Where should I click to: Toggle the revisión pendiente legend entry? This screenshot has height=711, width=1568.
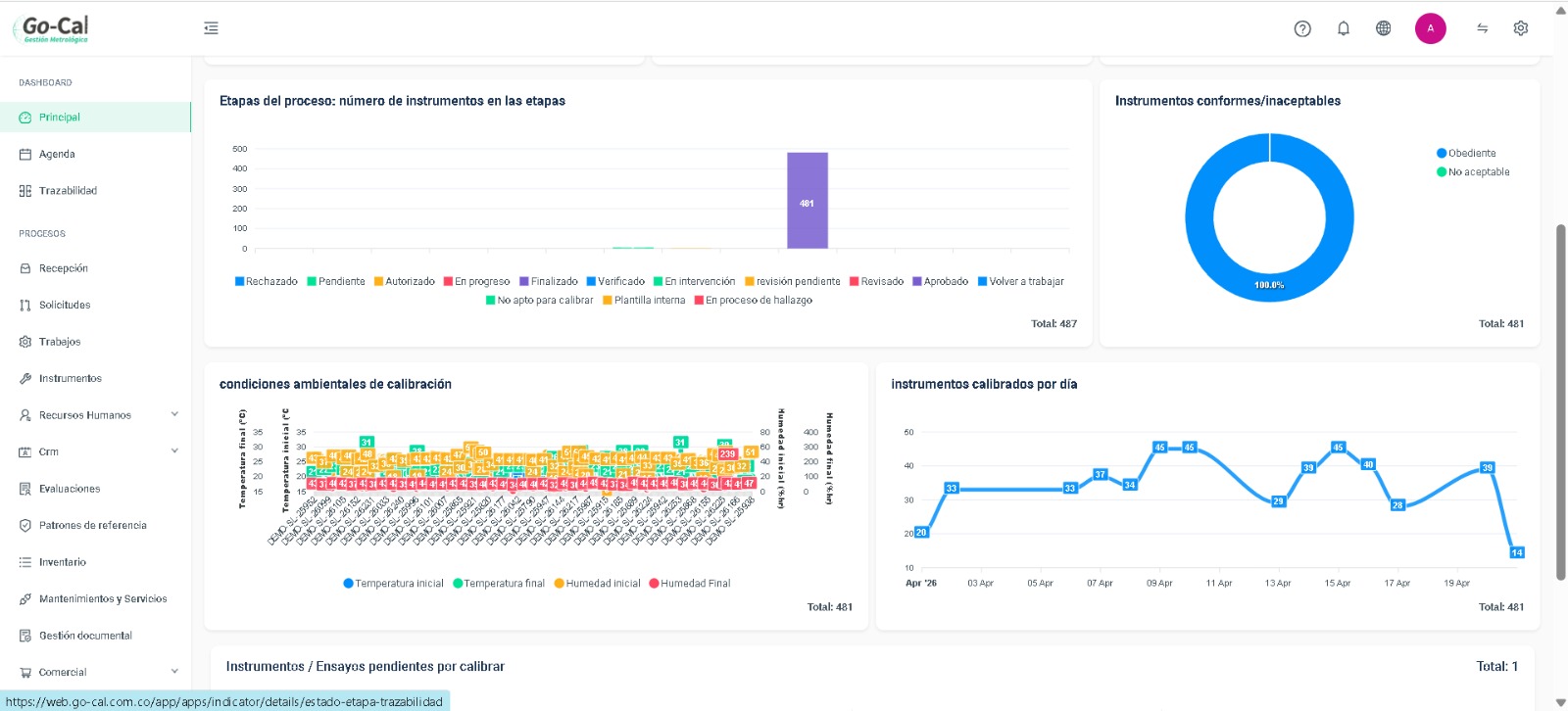click(x=793, y=282)
